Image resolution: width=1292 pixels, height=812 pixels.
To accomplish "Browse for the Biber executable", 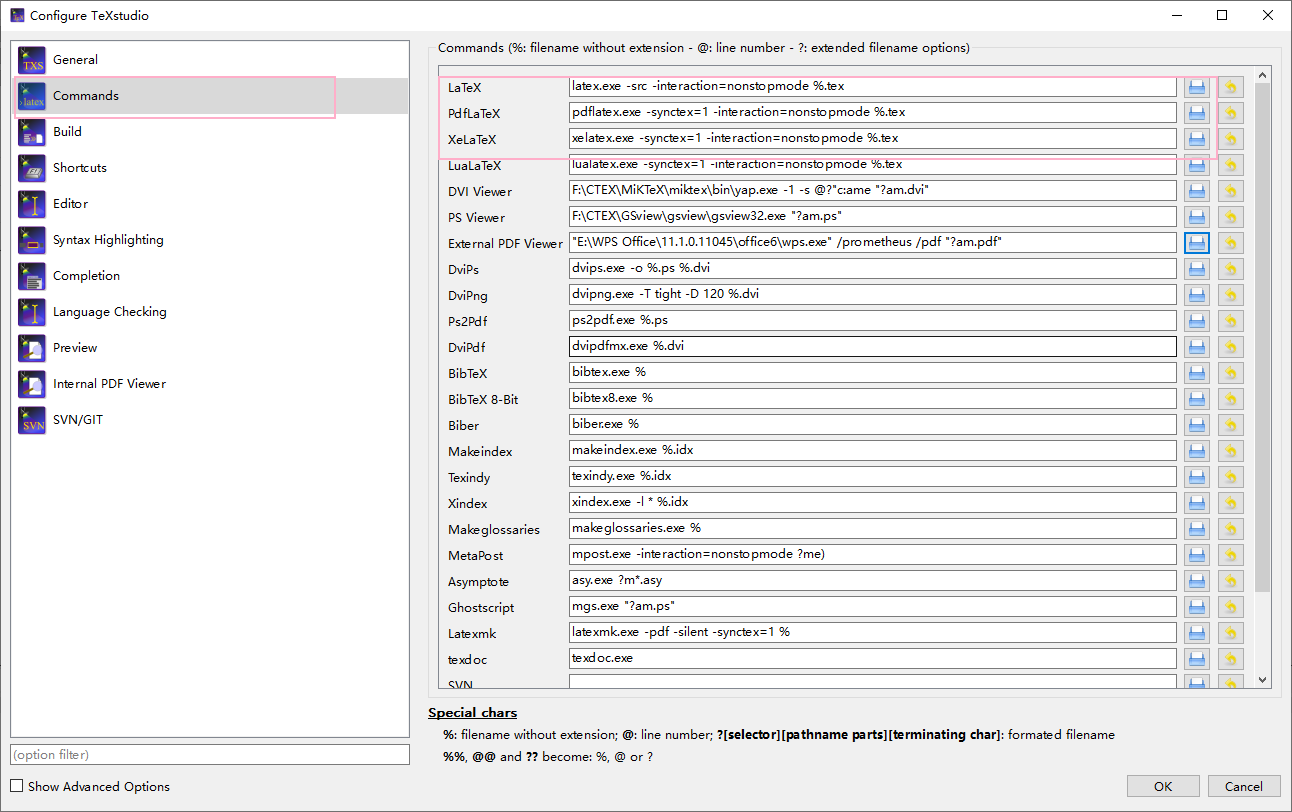I will coord(1197,425).
